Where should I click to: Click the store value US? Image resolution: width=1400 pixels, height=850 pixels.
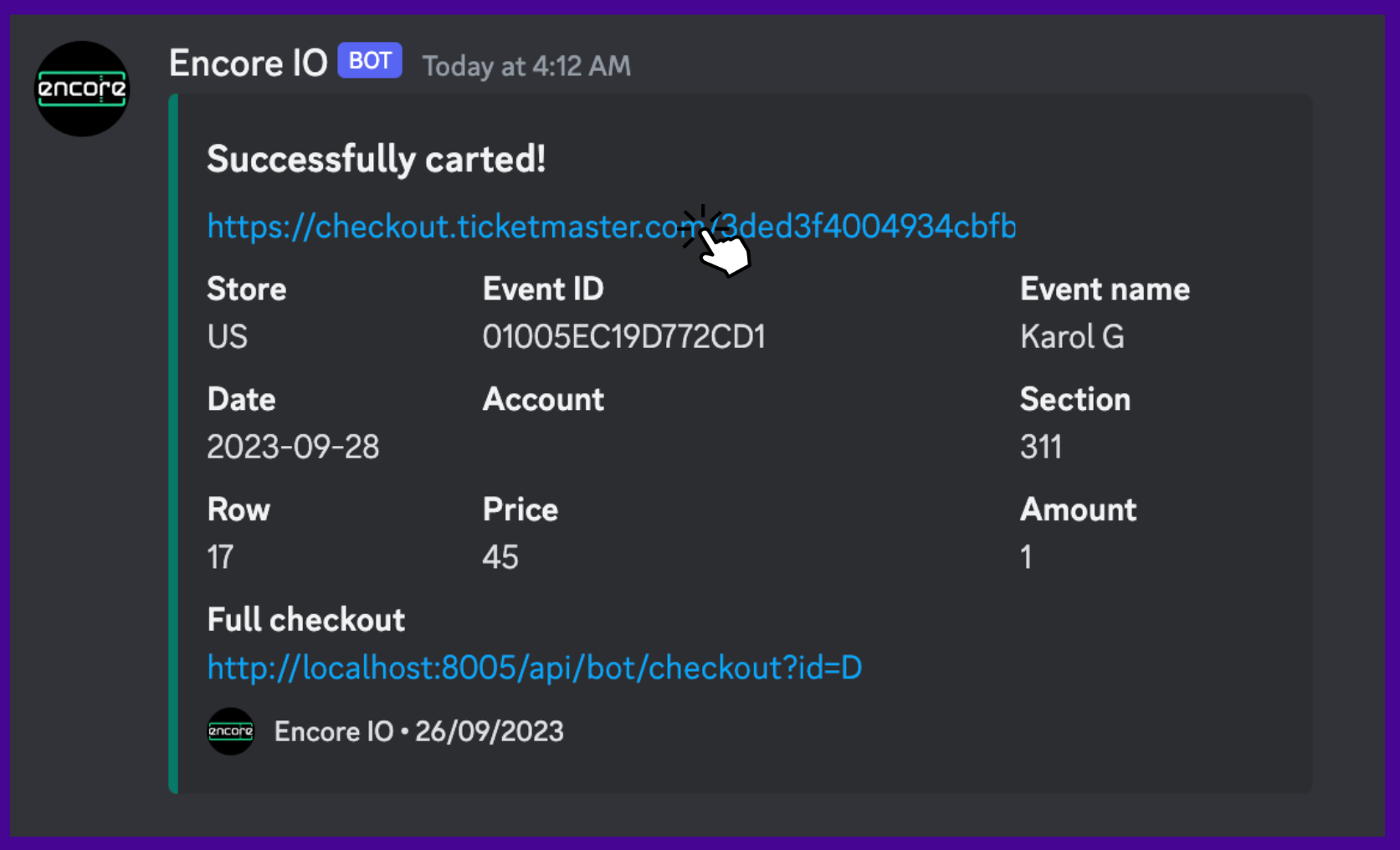pos(227,336)
